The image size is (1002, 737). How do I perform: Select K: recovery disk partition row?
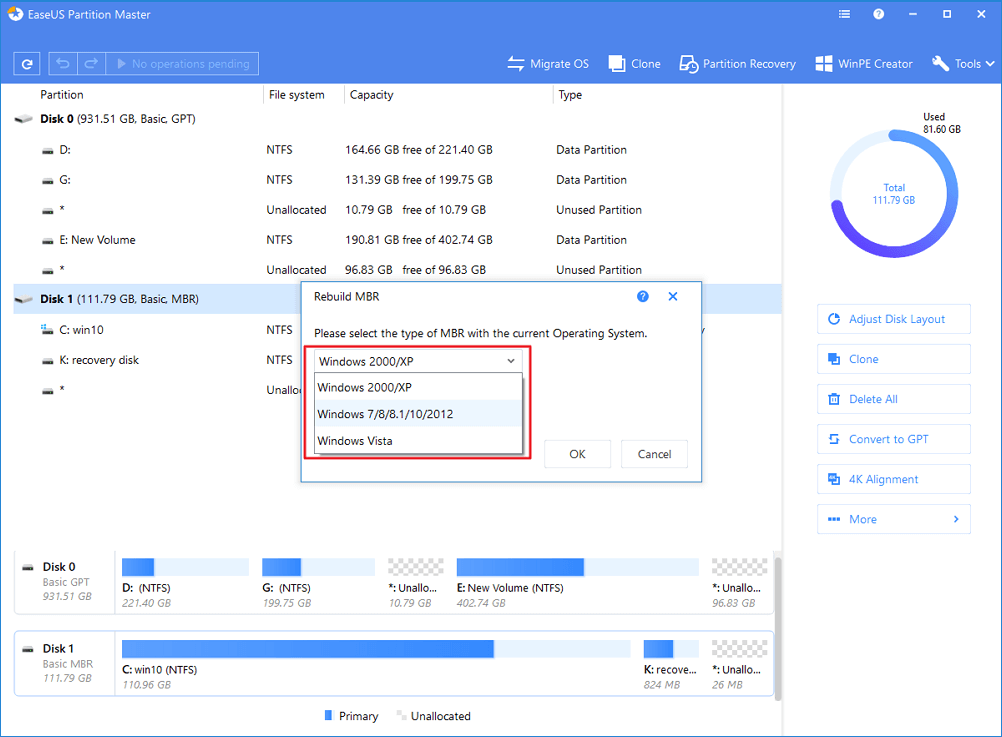[157, 360]
